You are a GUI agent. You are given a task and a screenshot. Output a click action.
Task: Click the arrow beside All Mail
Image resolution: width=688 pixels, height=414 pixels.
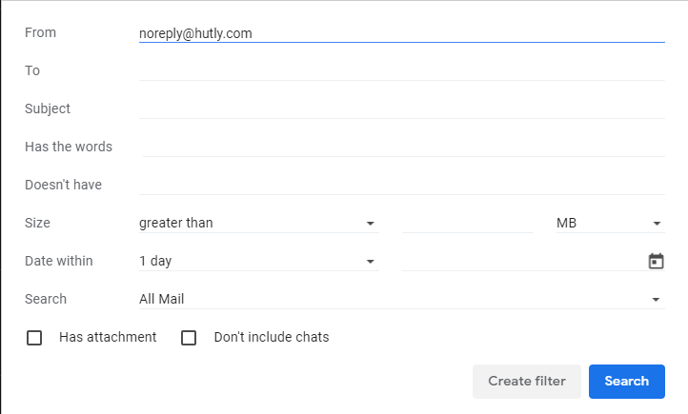click(656, 300)
